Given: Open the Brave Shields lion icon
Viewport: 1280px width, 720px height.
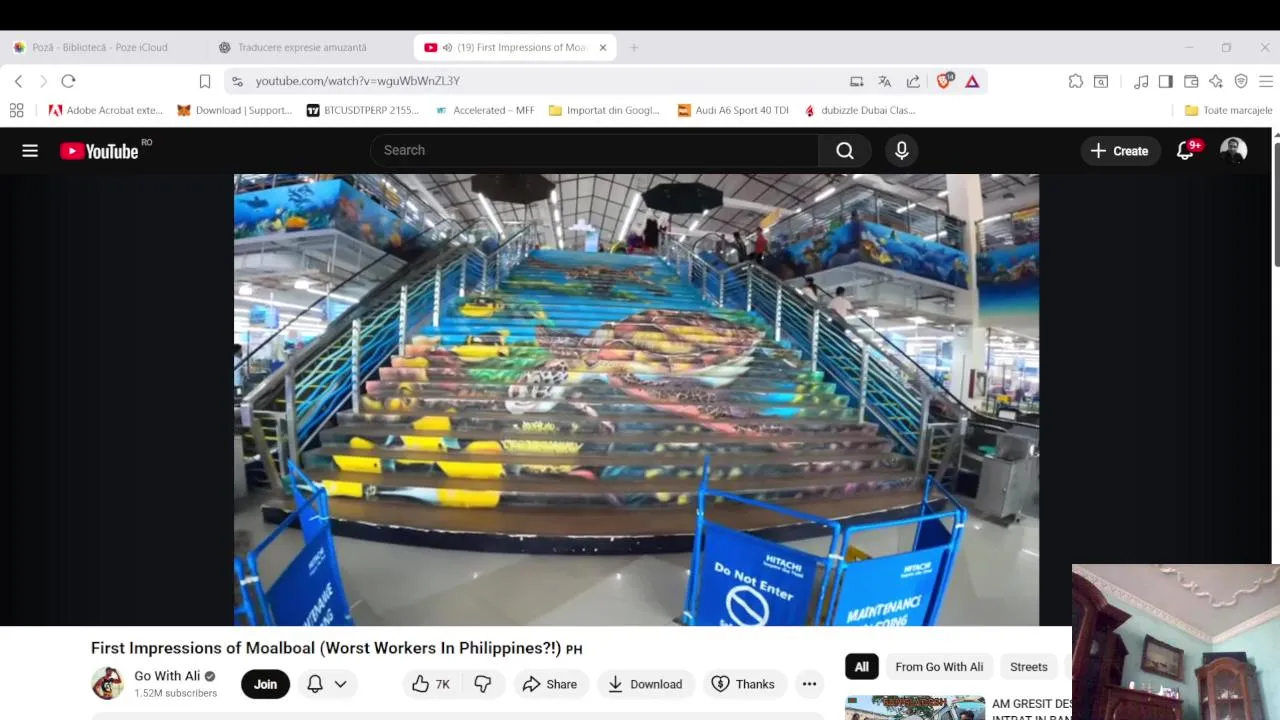Looking at the screenshot, I should [943, 81].
